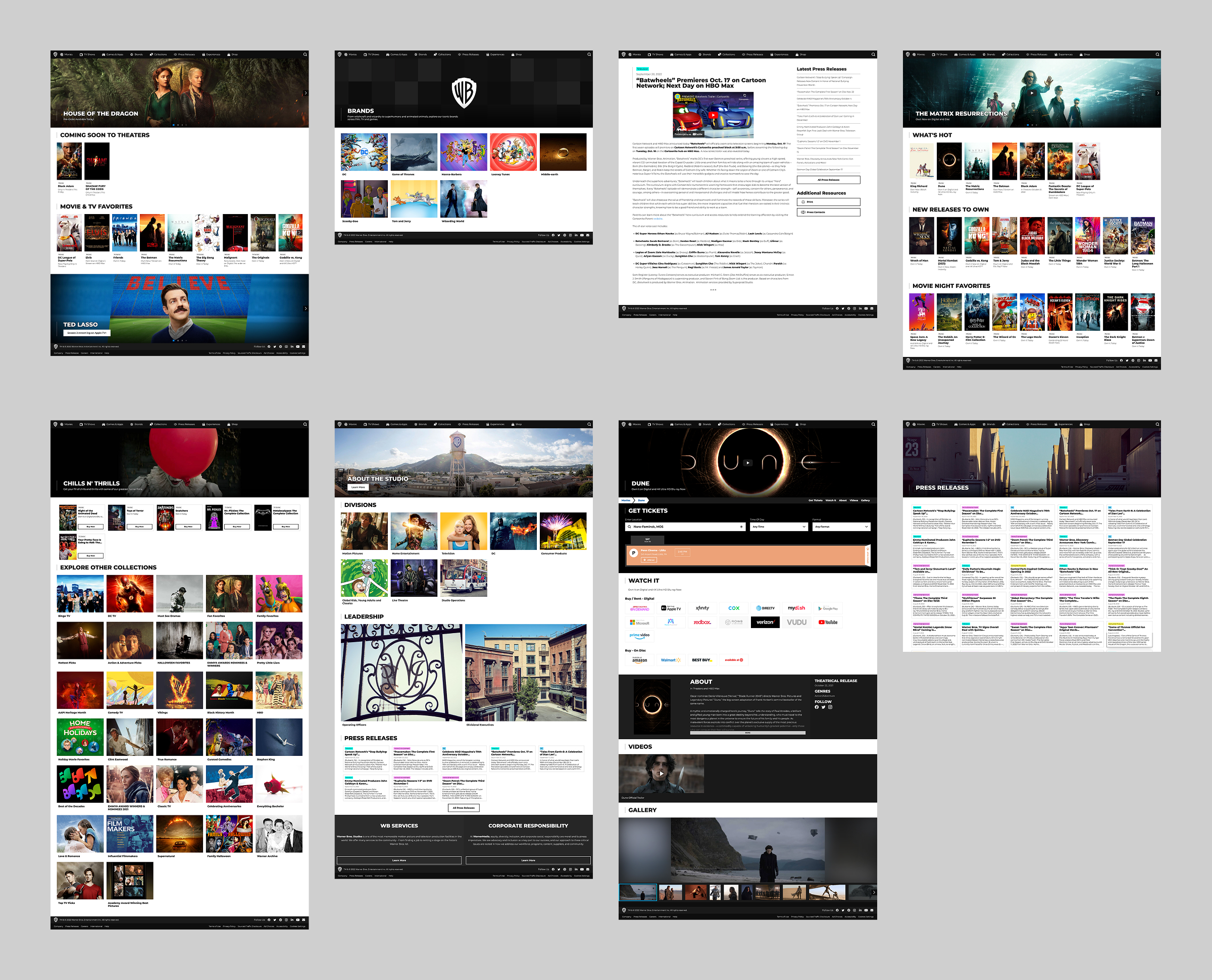Viewport: 1212px width, 980px height.
Task: Open Brands menu on House of the Dragon page
Action: point(137,54)
